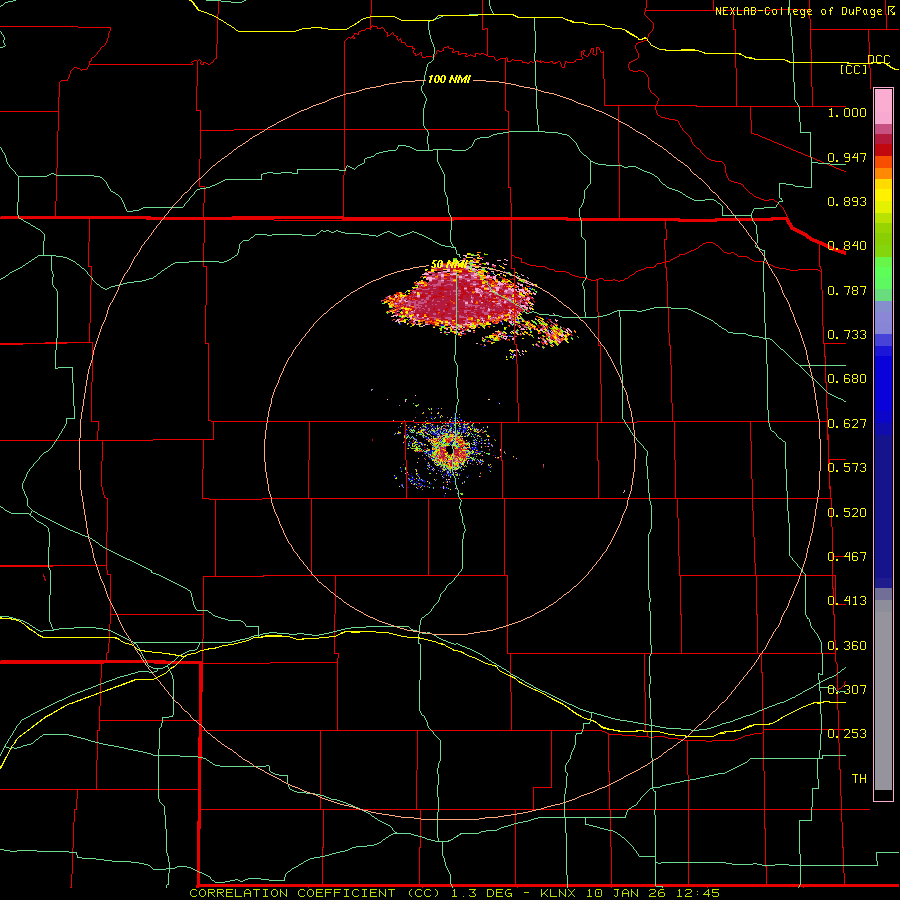Screen dimensions: 900x900
Task: Click the KLNX radar site center
Action: pyautogui.click(x=450, y=452)
